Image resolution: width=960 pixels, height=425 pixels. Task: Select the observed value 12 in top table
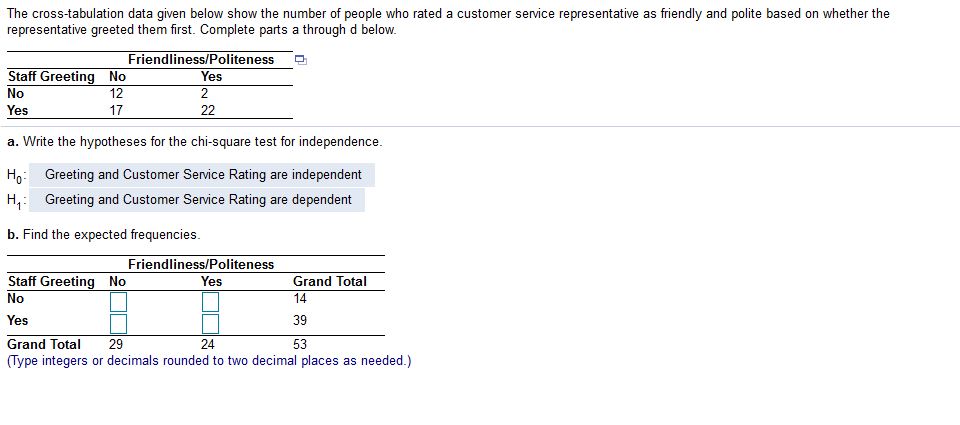(x=116, y=94)
